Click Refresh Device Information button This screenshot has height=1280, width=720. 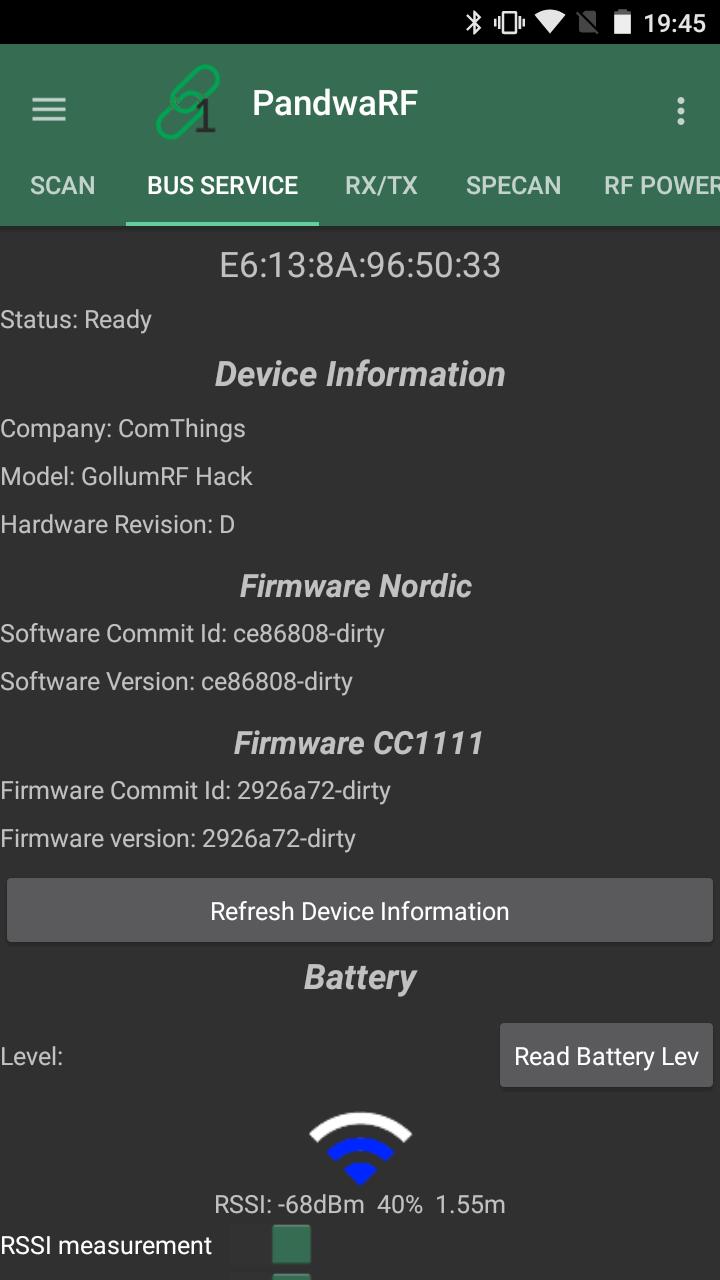pyautogui.click(x=360, y=911)
